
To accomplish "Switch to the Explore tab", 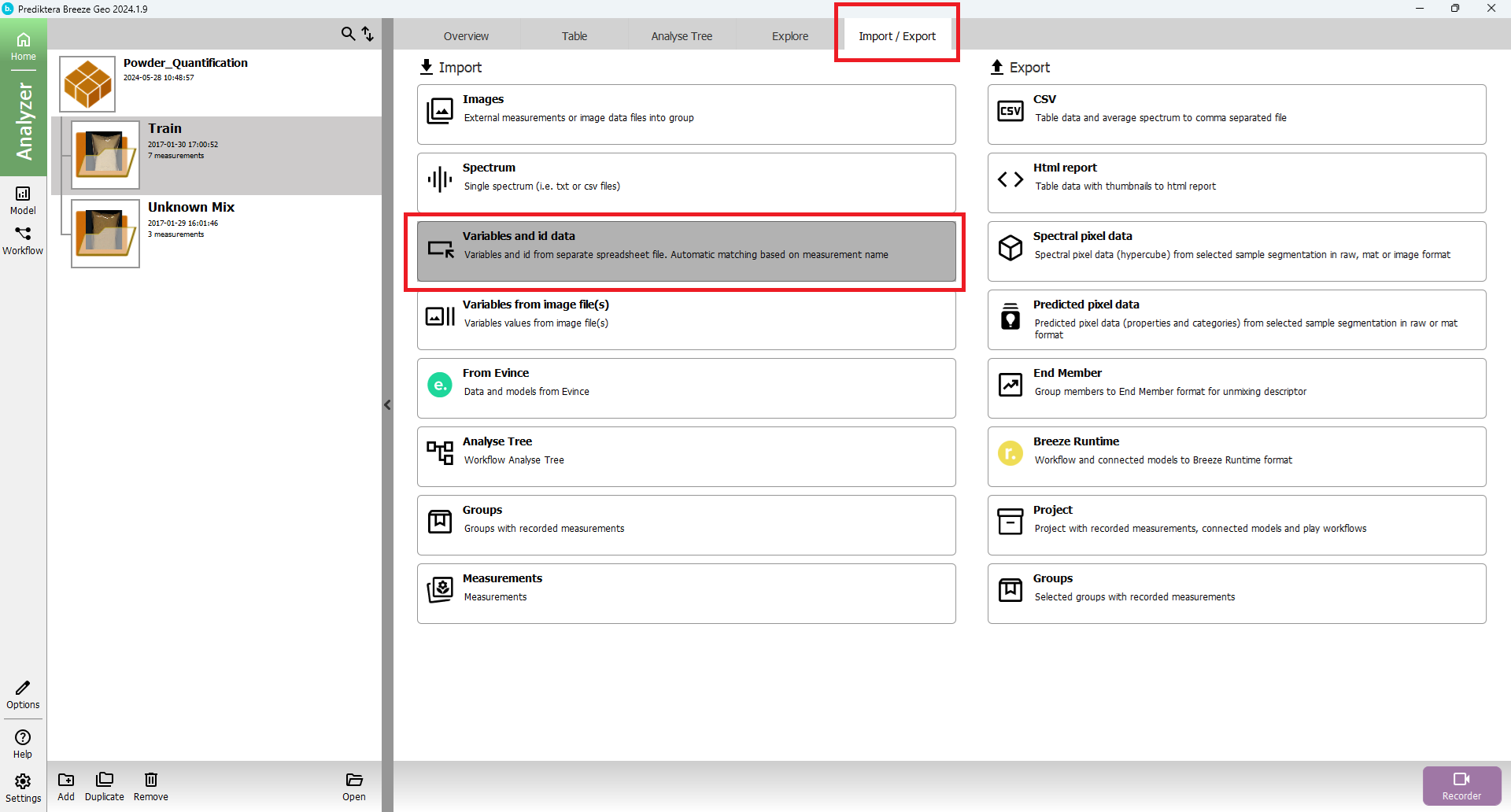I will [x=789, y=36].
